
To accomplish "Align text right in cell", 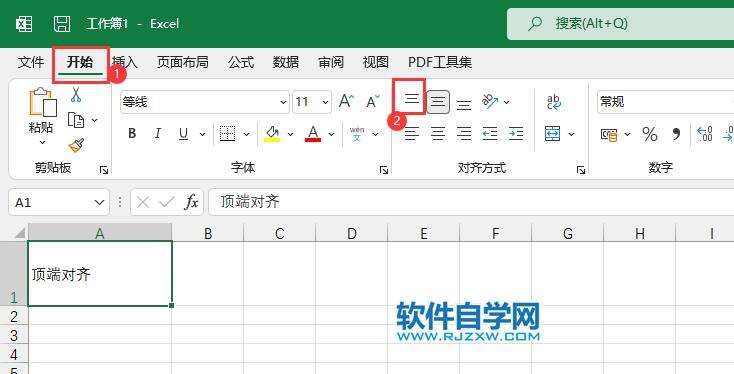I will [464, 134].
